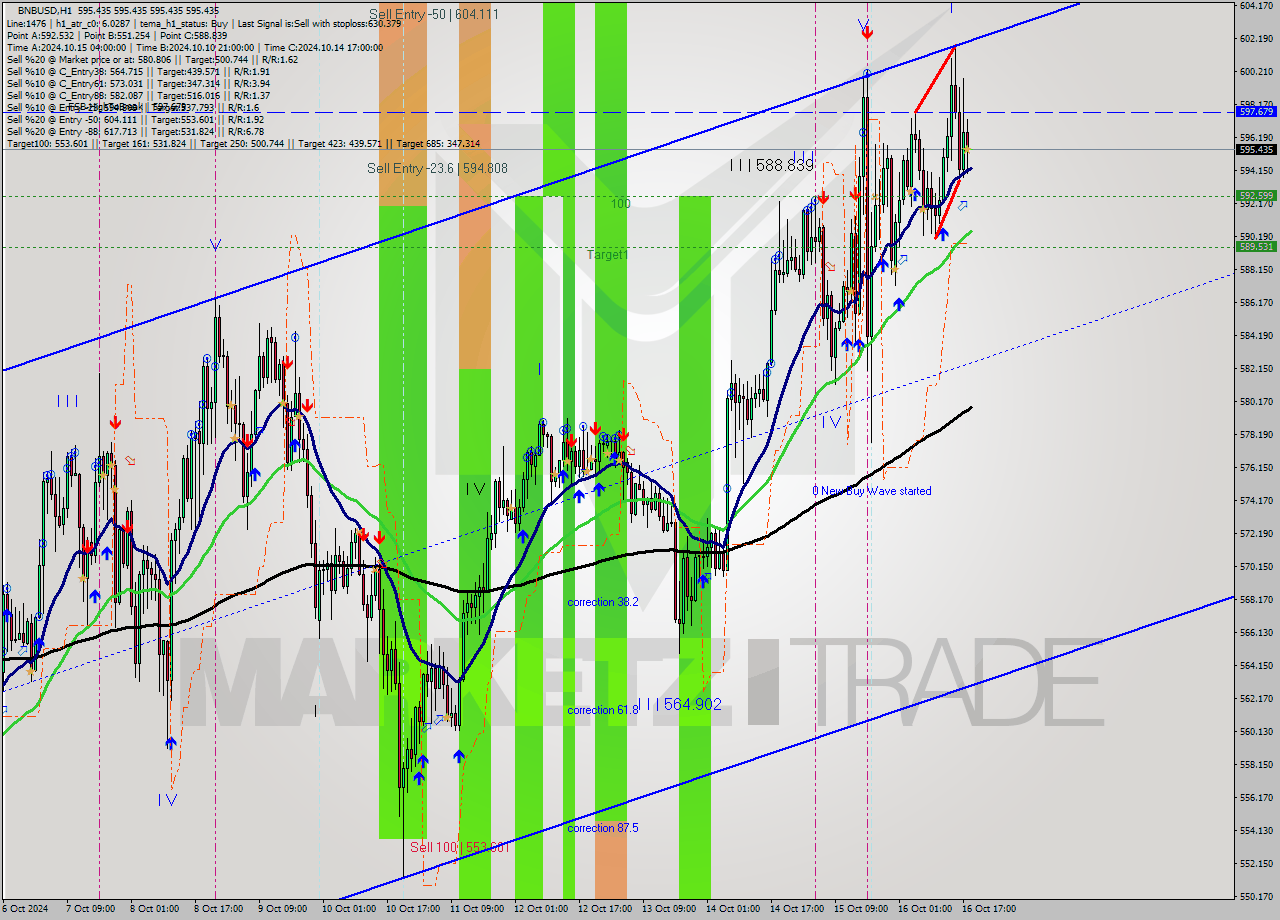The image size is (1280, 920).
Task: Click the 'Sell Entry -23.6 | 594.808' label
Action: tap(437, 168)
